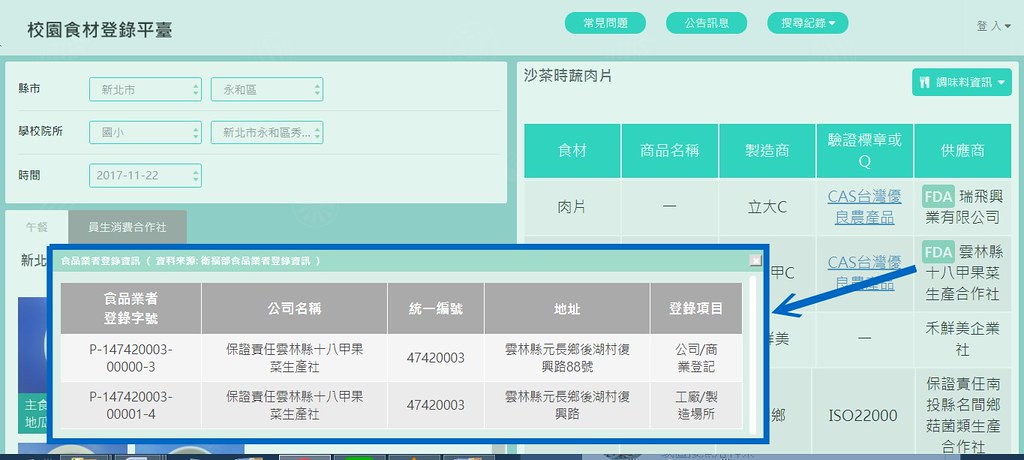Click the FDA badge beside 瑞飛興業有限公司
The image size is (1024, 460).
938,196
